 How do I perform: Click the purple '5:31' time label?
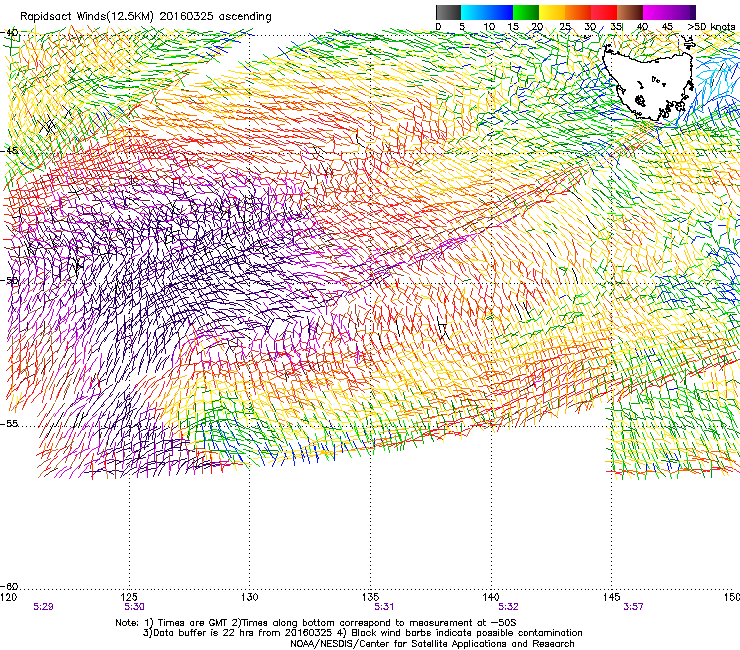pyautogui.click(x=384, y=607)
